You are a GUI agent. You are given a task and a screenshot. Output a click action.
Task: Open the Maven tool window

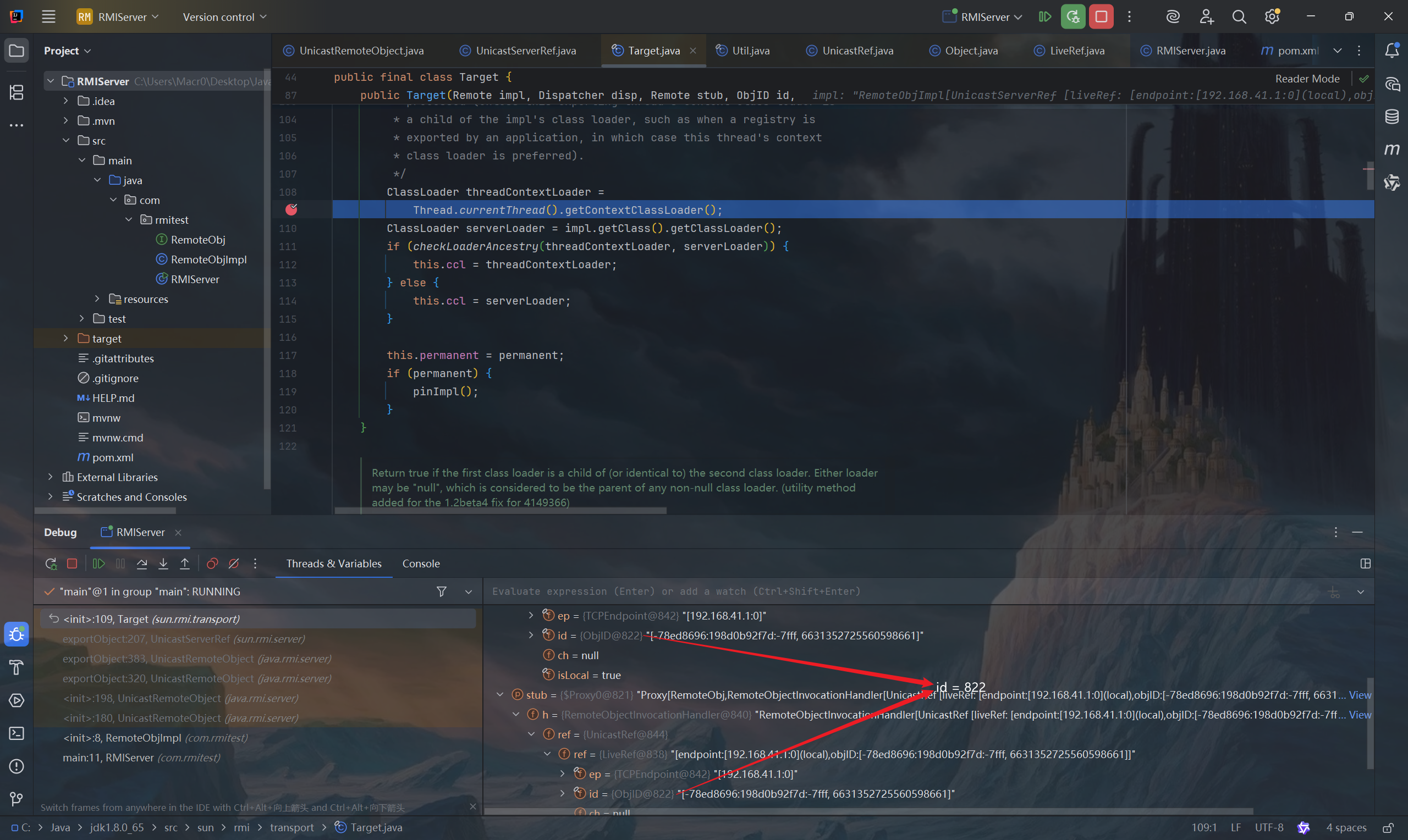[1391, 150]
